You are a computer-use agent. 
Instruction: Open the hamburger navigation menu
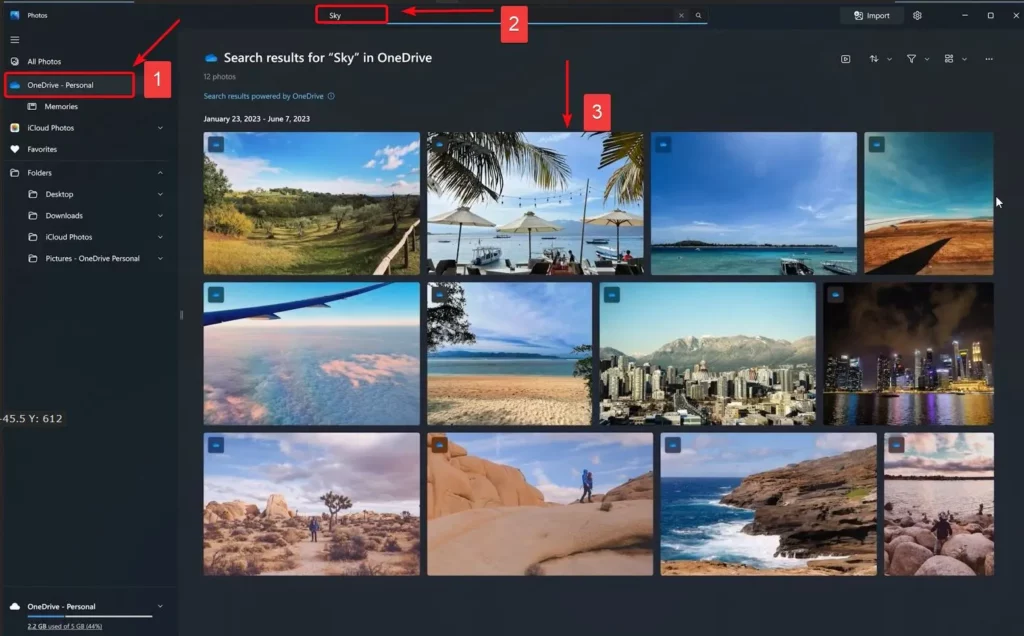[x=14, y=40]
